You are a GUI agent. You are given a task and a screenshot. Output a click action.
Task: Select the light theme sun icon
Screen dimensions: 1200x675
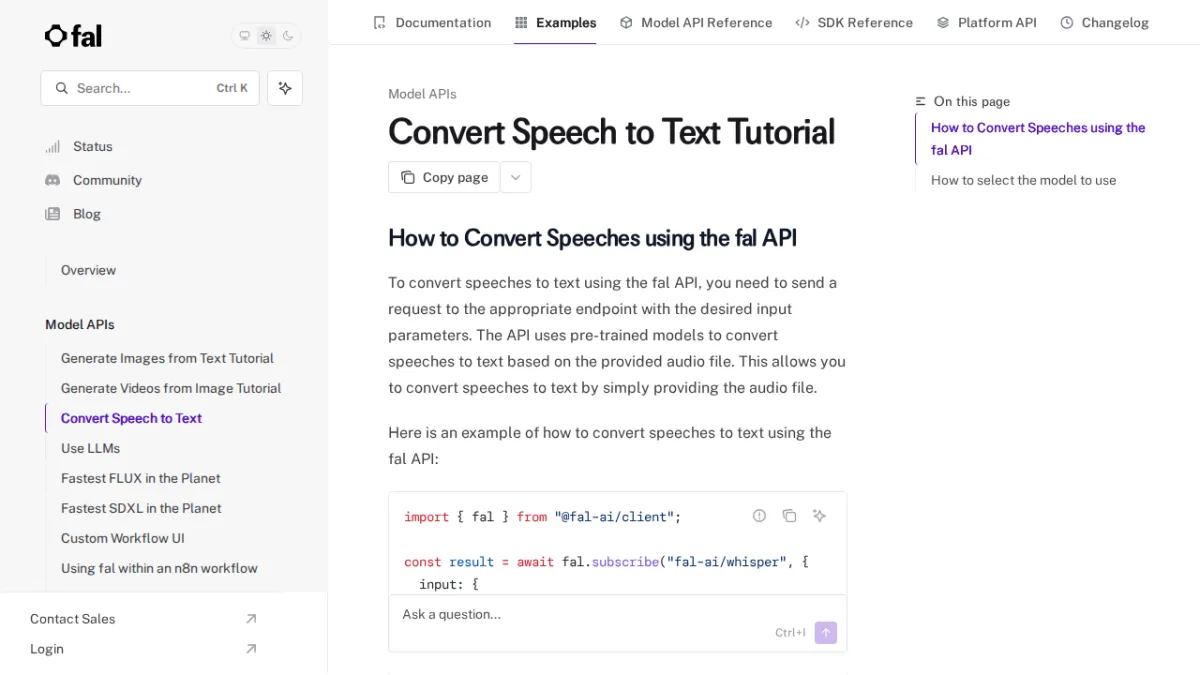(266, 36)
